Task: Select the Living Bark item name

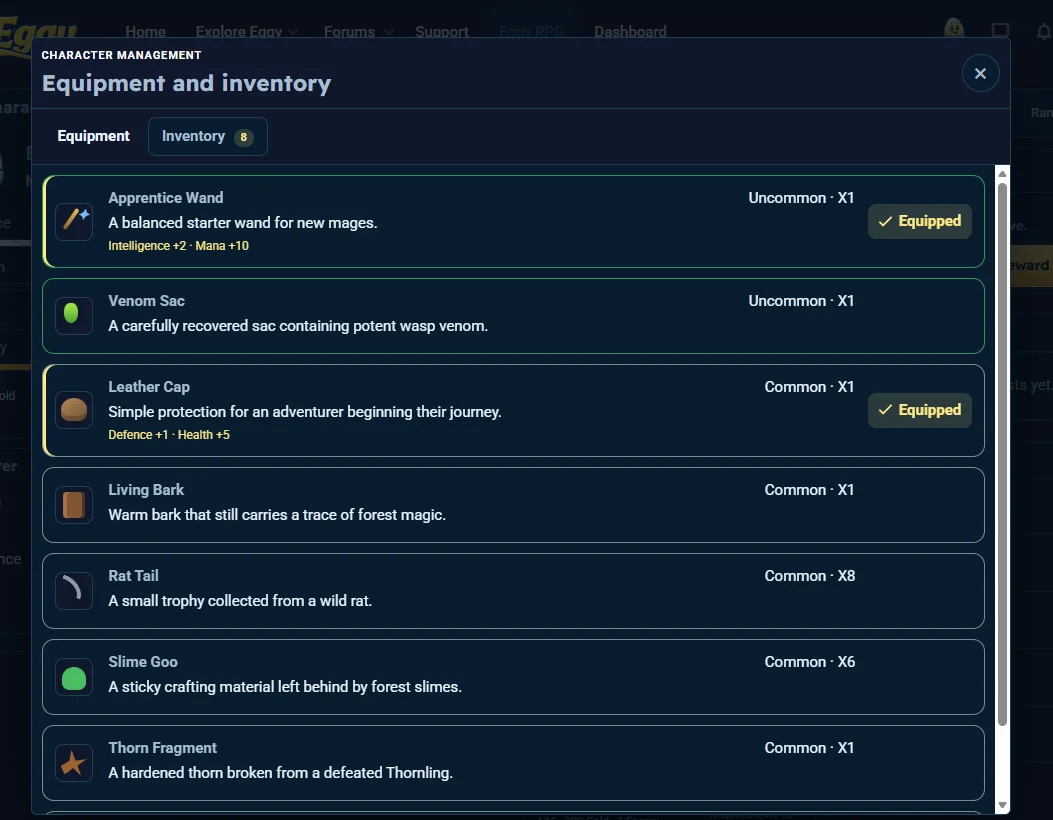Action: pyautogui.click(x=146, y=490)
